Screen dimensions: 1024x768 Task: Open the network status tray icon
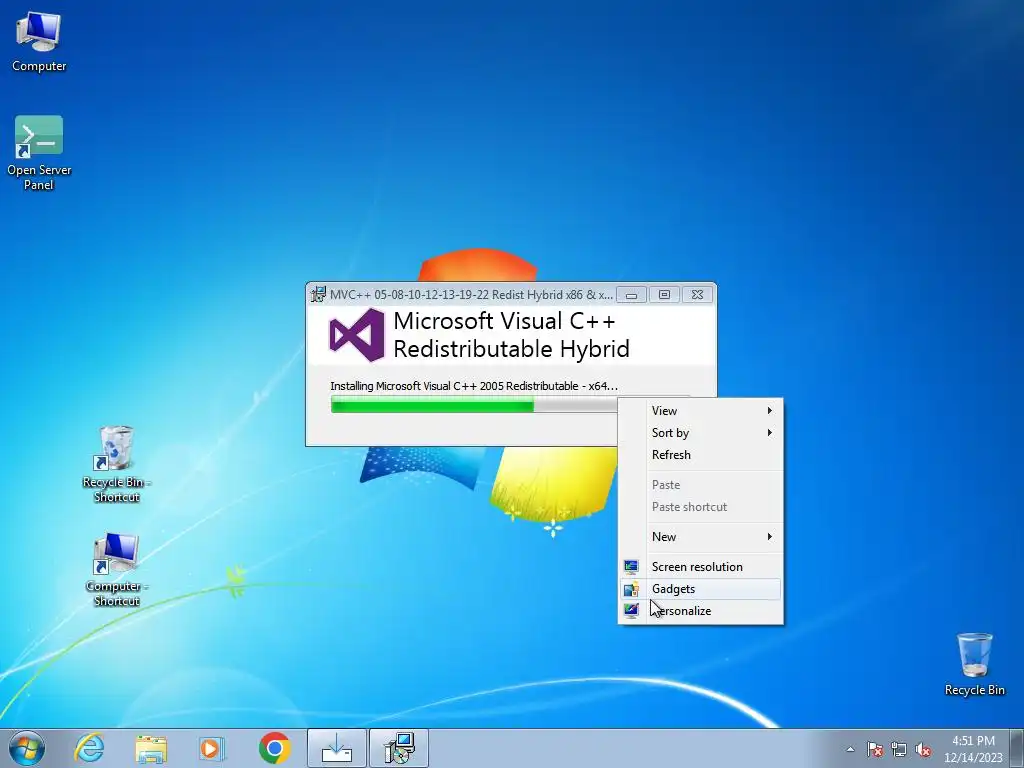click(x=899, y=749)
